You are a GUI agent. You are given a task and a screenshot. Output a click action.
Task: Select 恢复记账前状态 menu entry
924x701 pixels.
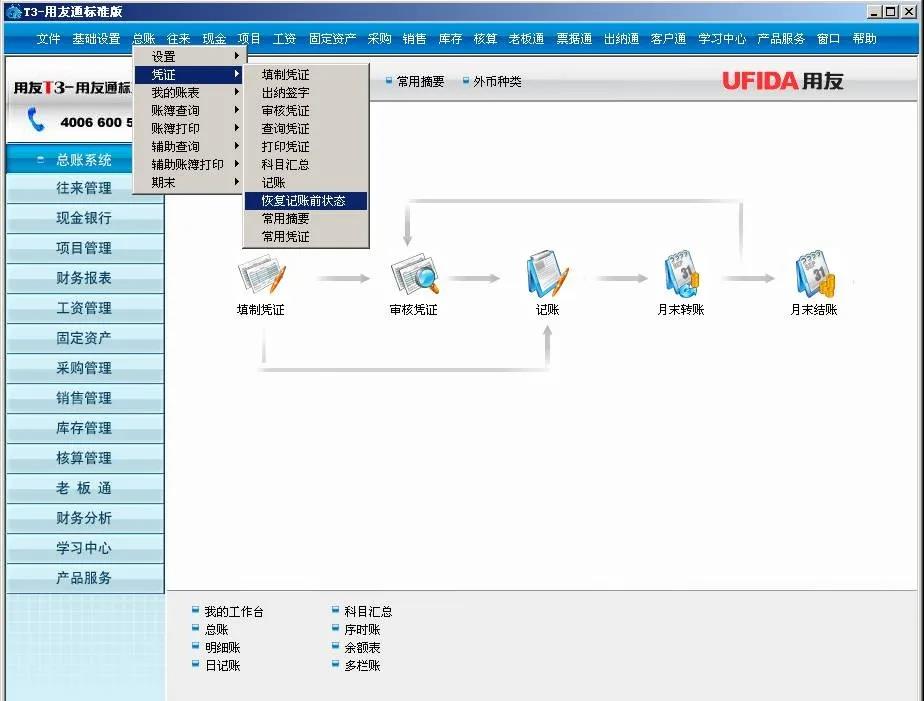pos(306,200)
